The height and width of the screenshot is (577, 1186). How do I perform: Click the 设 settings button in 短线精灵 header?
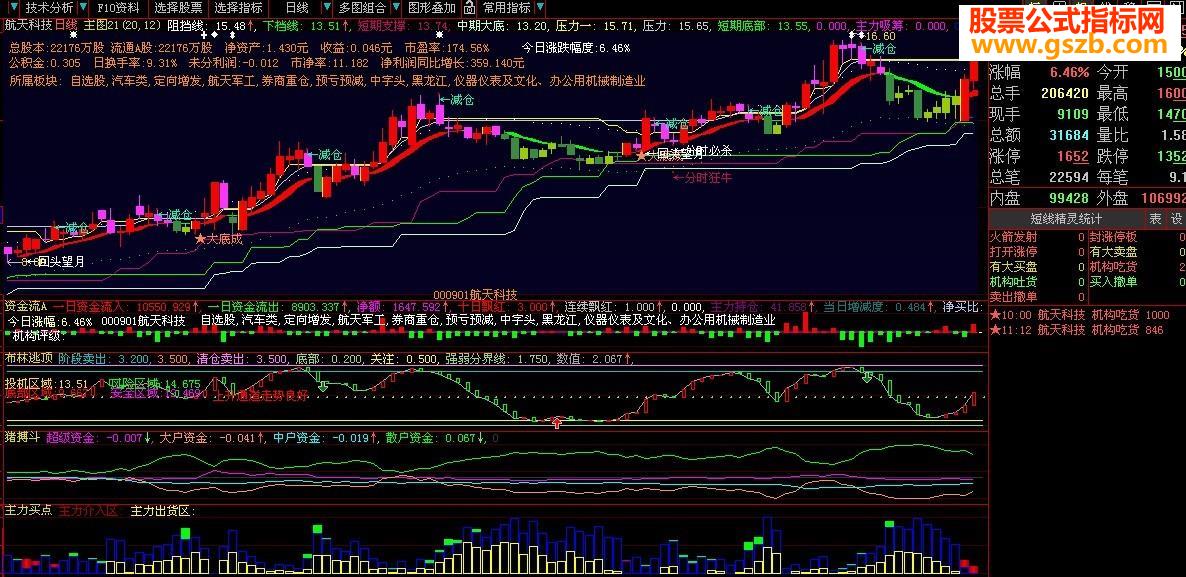pos(1176,219)
